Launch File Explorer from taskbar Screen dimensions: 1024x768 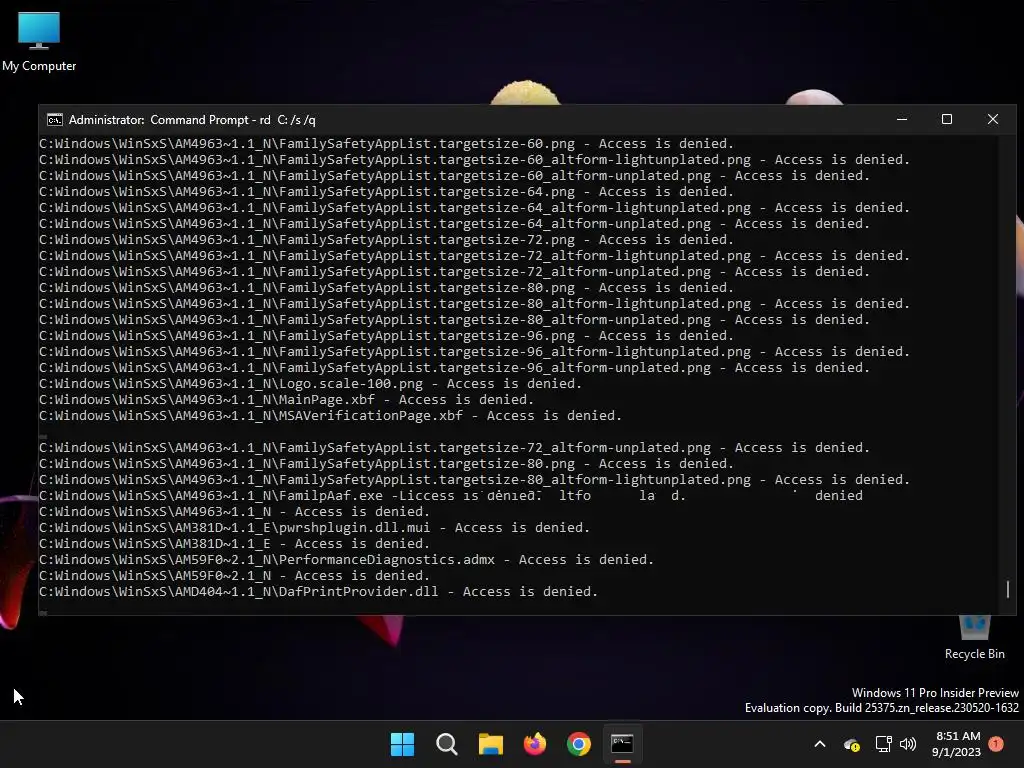point(490,744)
